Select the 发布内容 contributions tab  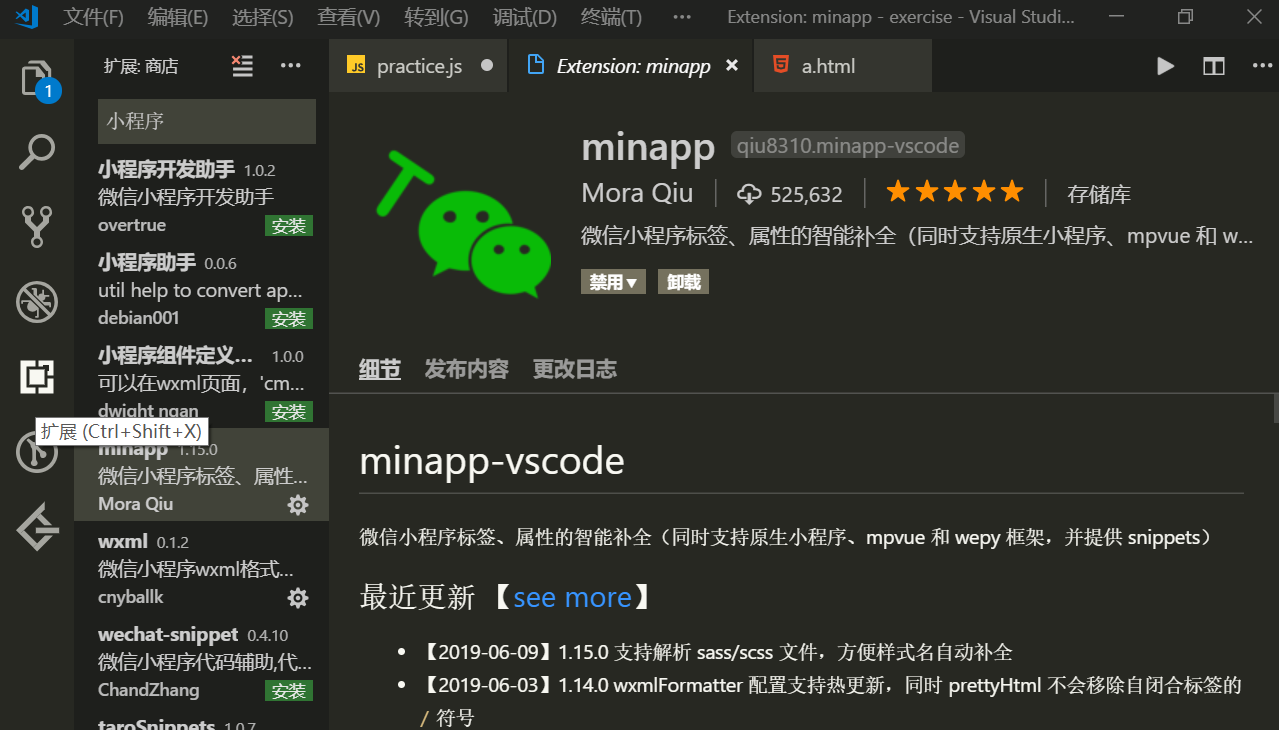coord(467,369)
